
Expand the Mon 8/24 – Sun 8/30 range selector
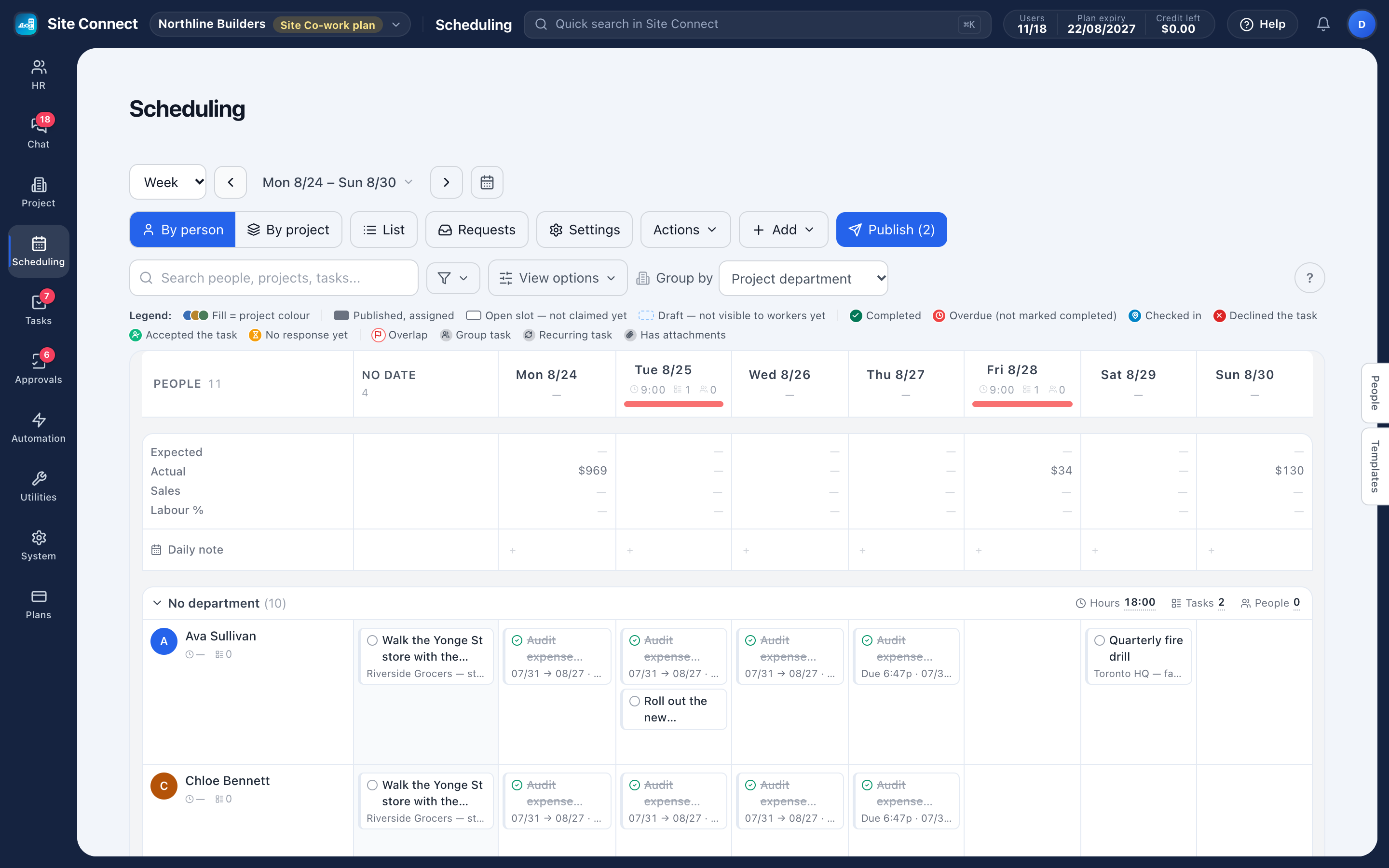click(338, 183)
